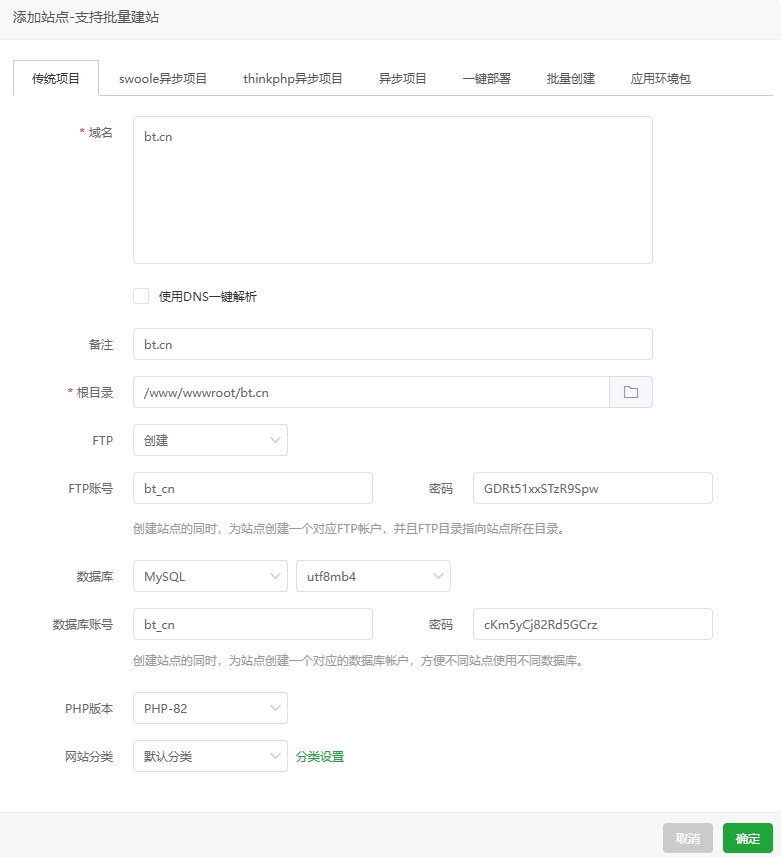This screenshot has width=781, height=857.
Task: Click the 网站分类 label
Action: tap(89, 756)
